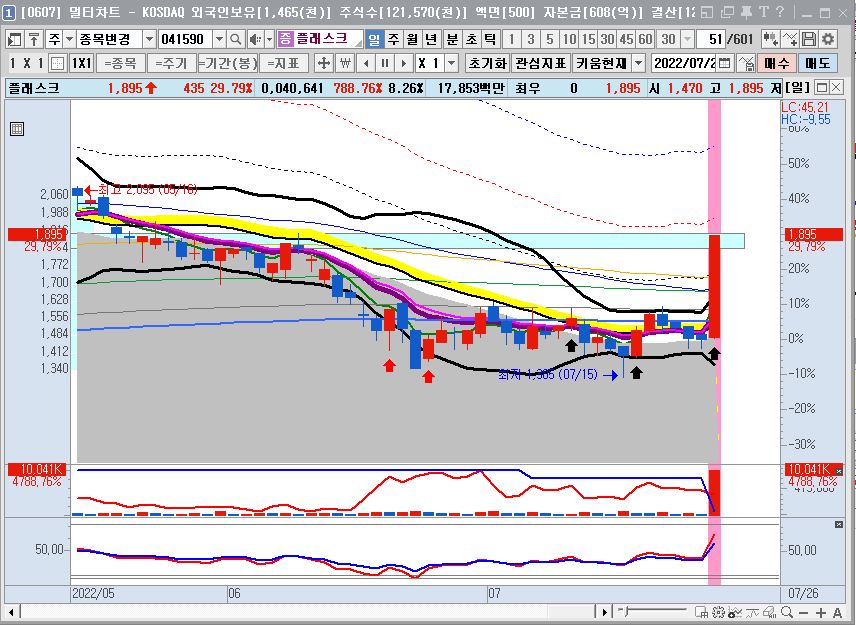
Task: Click the 관심지표 button
Action: click(541, 63)
